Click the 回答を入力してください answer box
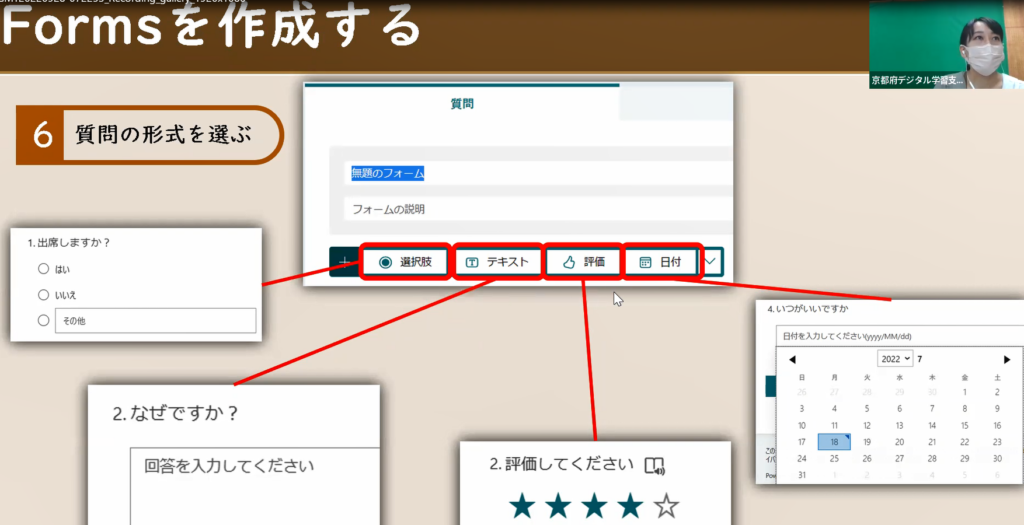This screenshot has width=1024, height=525. (255, 486)
